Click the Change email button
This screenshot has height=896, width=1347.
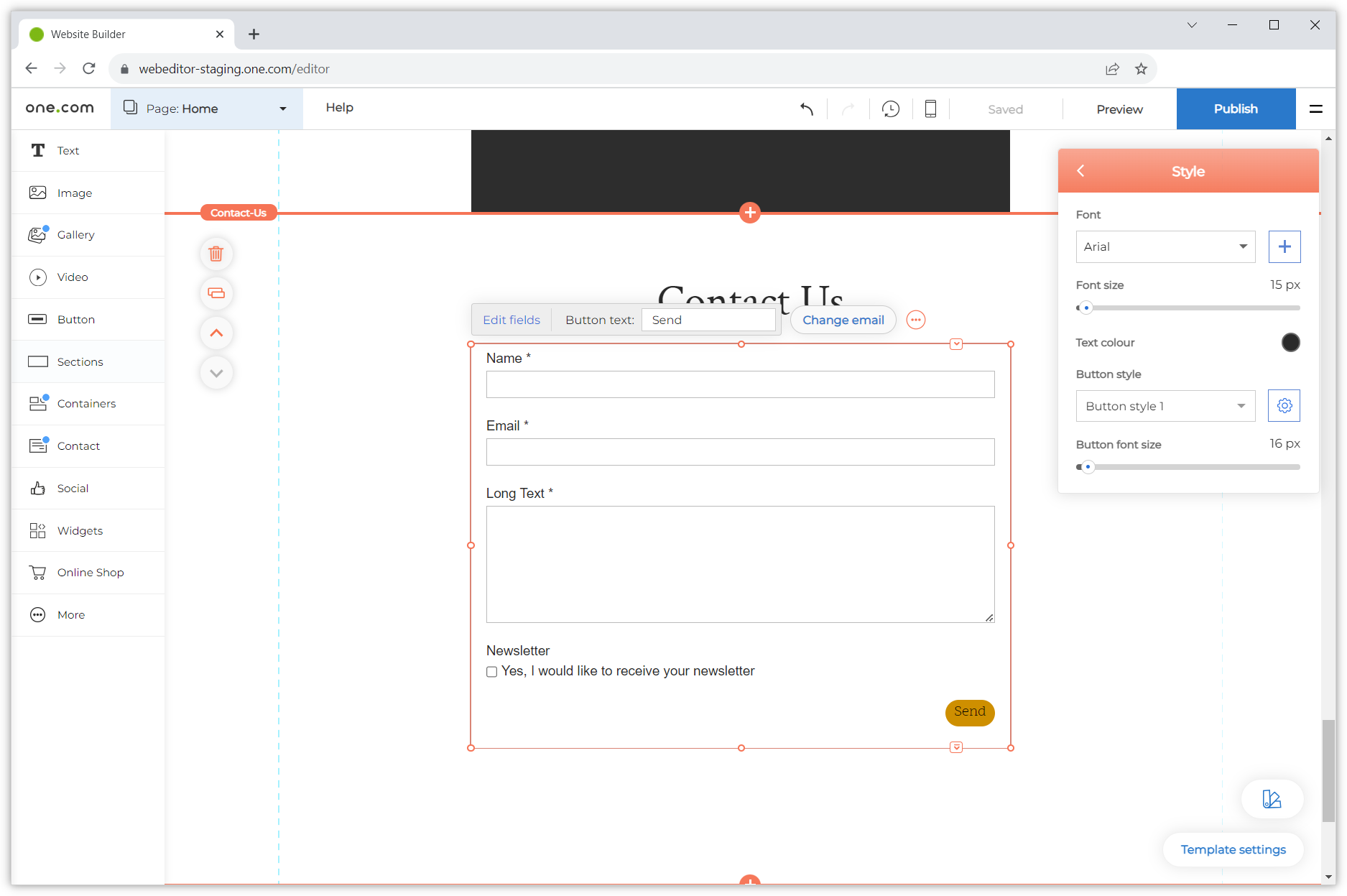point(843,320)
